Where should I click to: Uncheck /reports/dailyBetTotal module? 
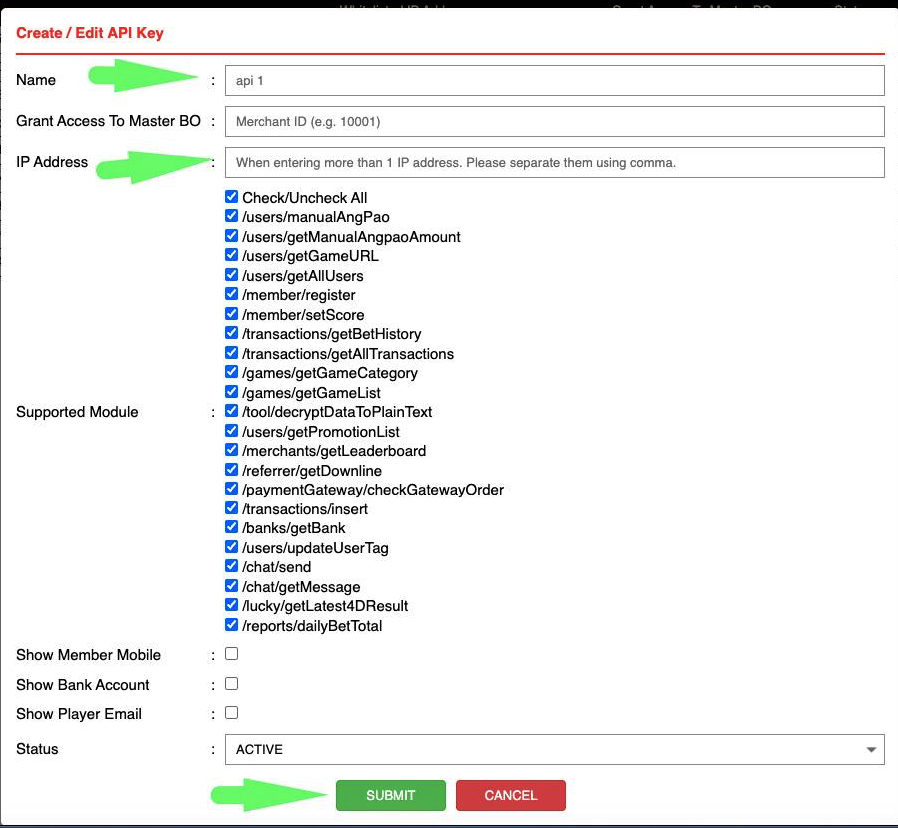(x=231, y=625)
